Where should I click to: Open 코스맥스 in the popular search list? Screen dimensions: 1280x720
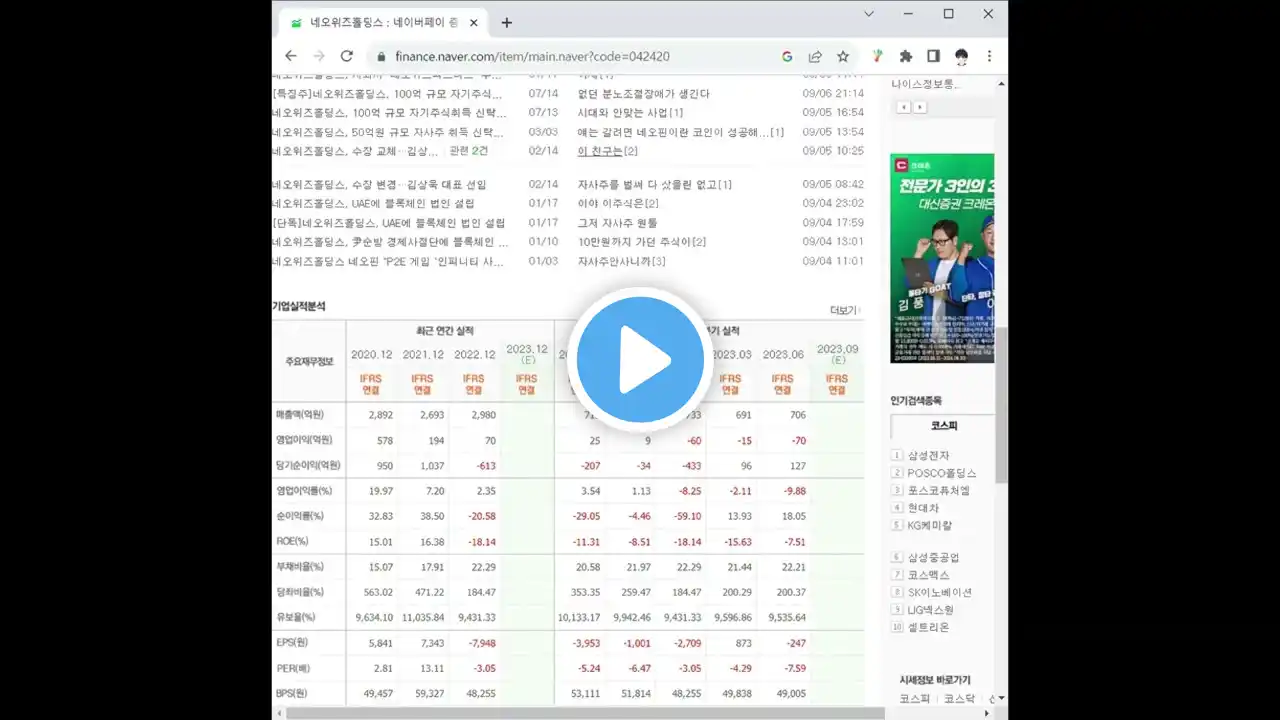point(929,575)
